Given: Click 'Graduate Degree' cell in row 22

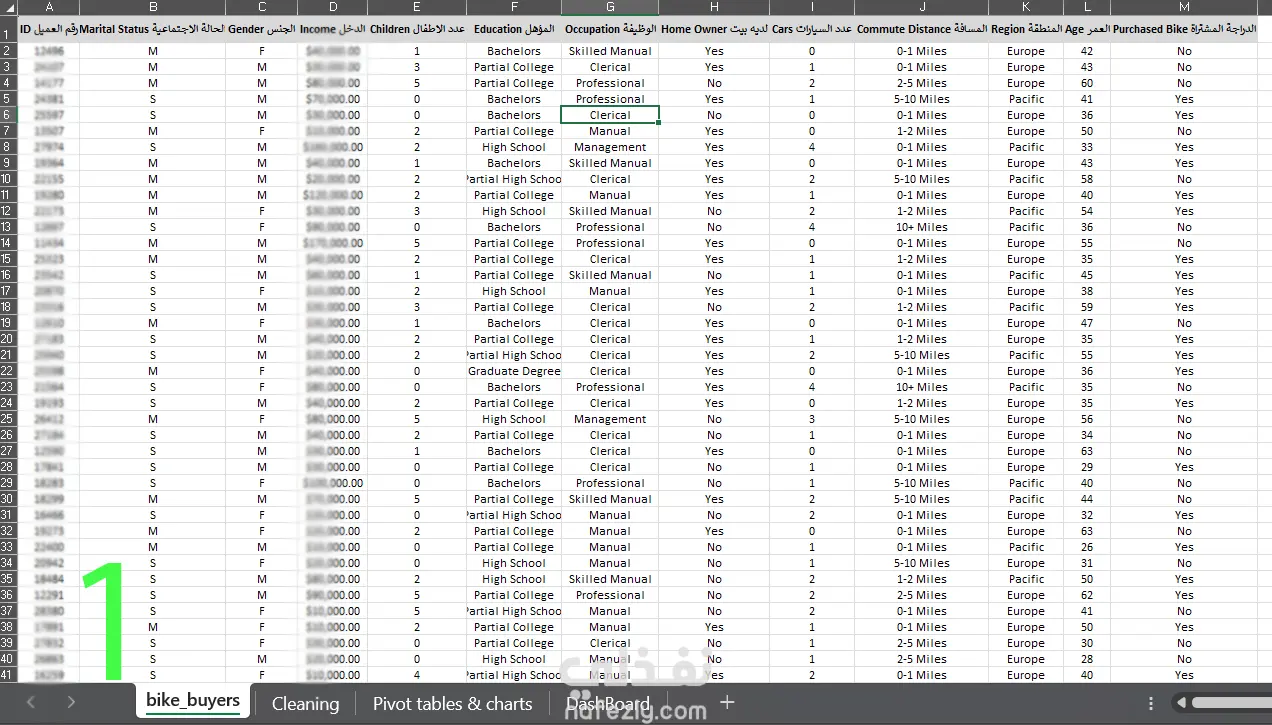Looking at the screenshot, I should (x=514, y=371).
